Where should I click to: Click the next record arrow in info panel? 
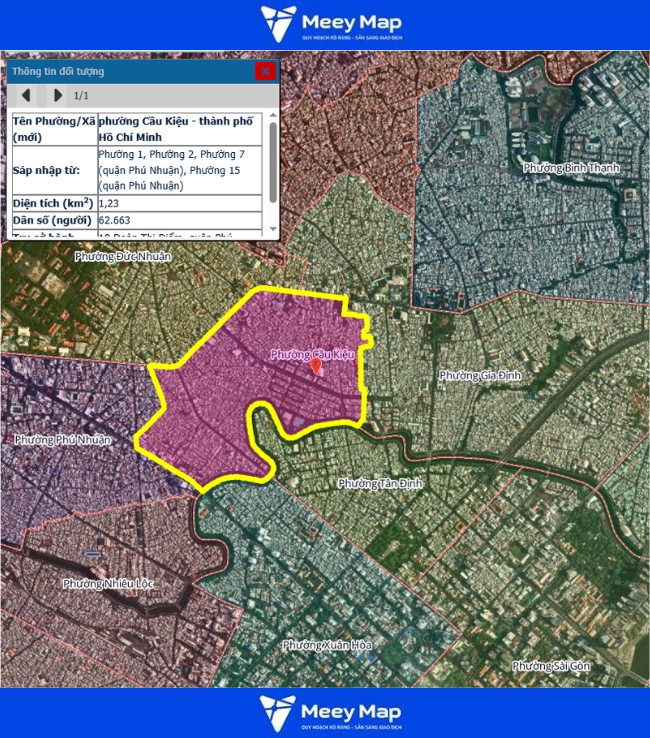coord(57,96)
